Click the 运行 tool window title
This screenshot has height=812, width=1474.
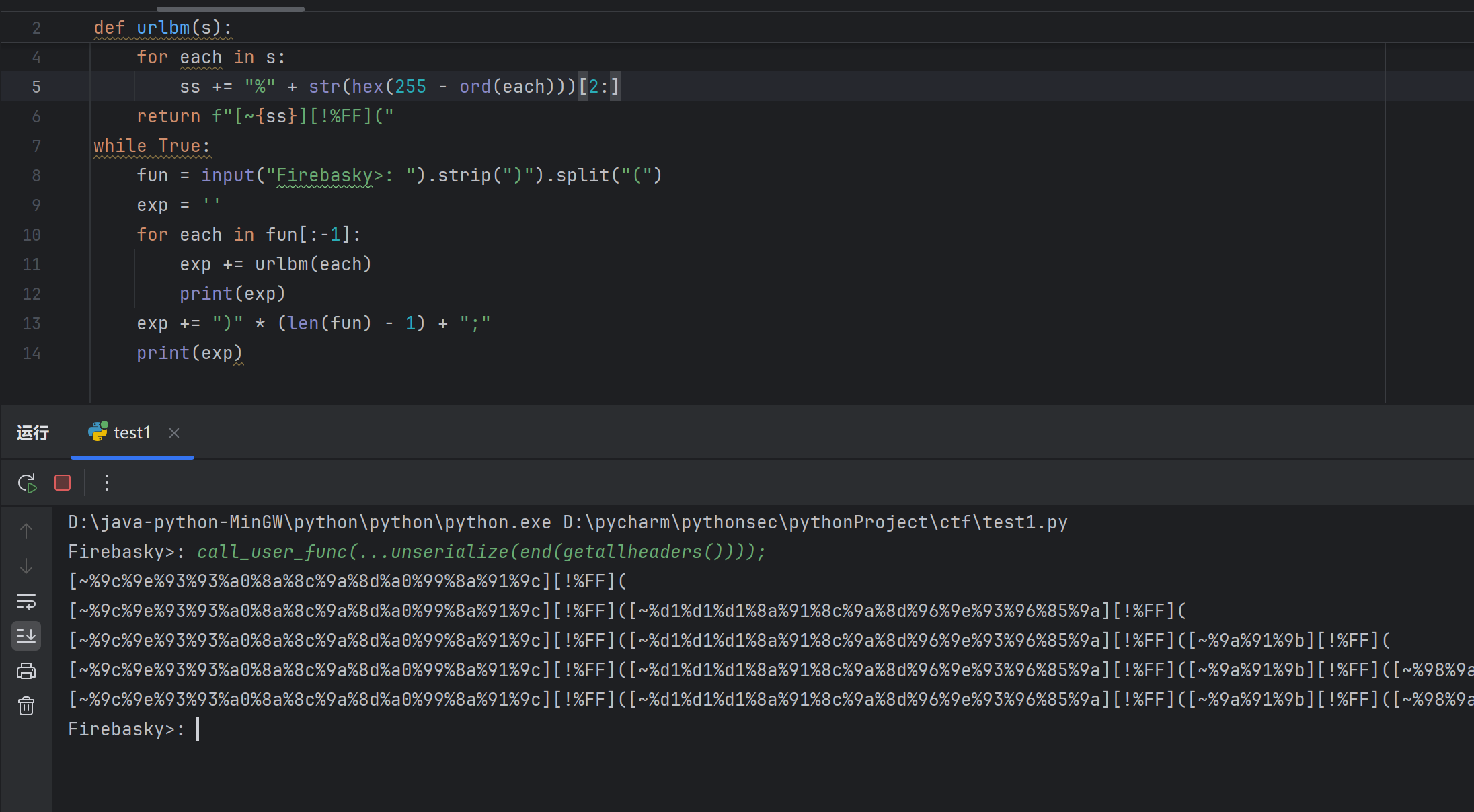(33, 433)
